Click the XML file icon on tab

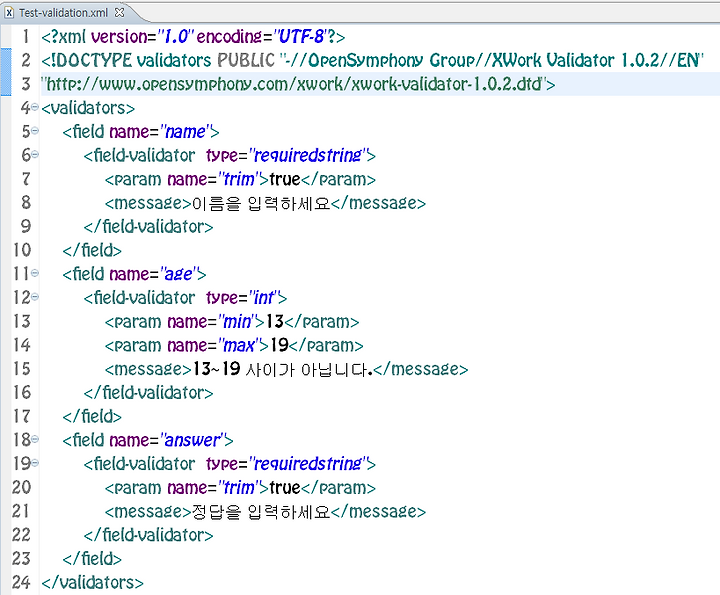(9, 13)
